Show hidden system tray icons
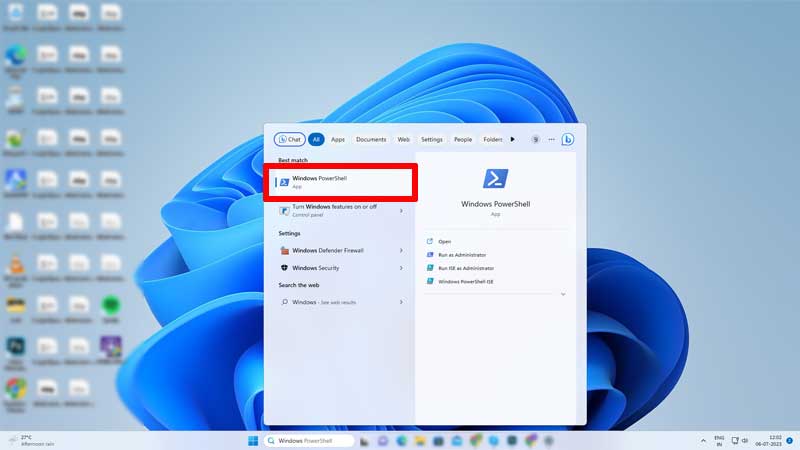This screenshot has width=800, height=450. pos(704,441)
